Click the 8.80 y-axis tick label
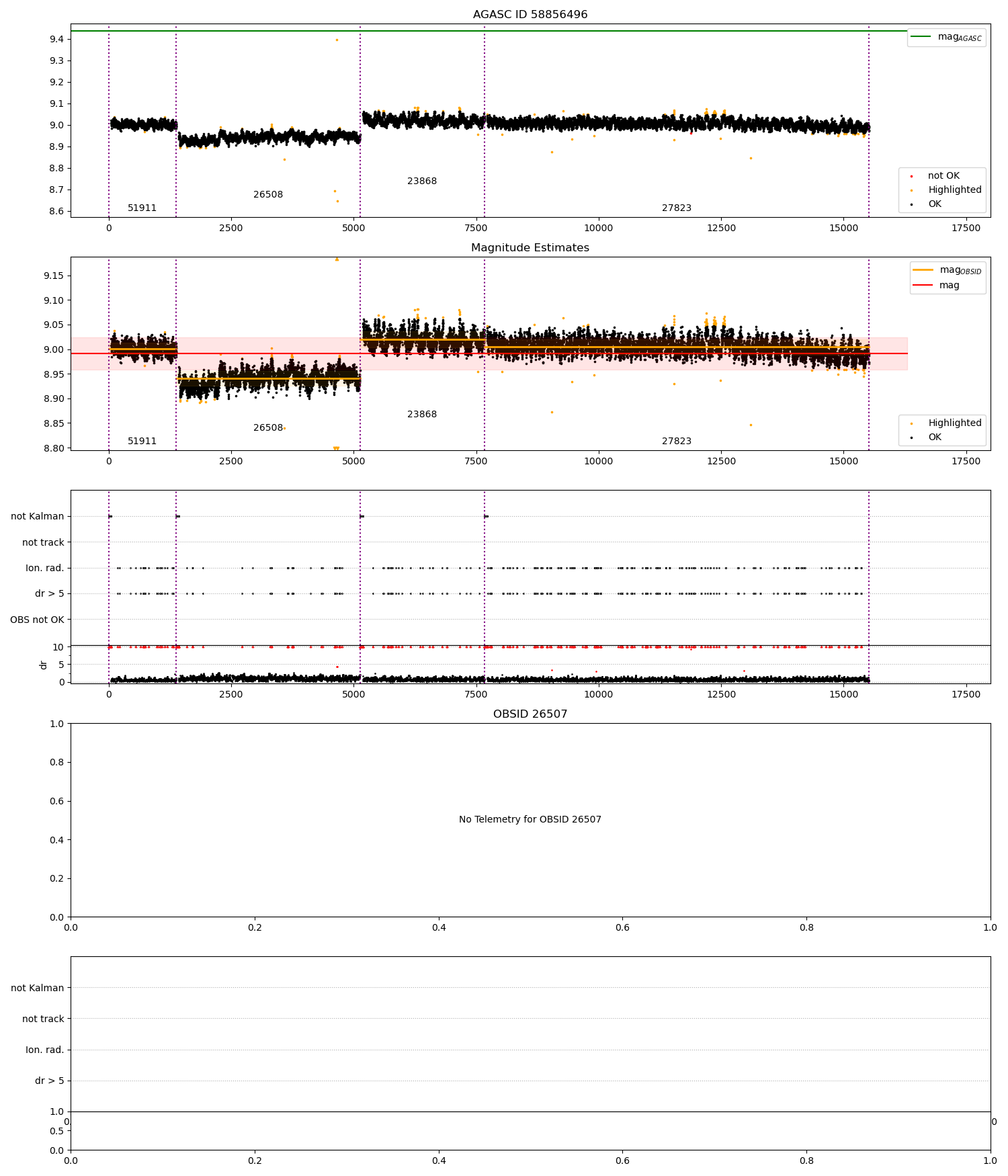Screen dimensions: 1008x1176 click(54, 449)
